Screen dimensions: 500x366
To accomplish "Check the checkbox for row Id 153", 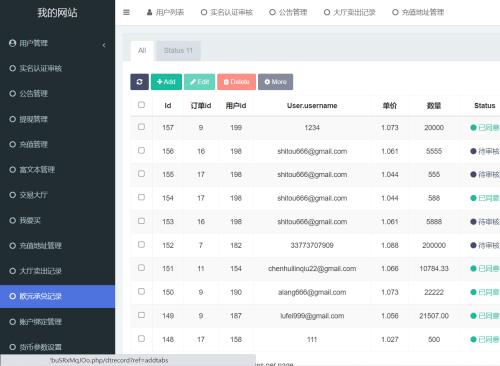I will [141, 221].
